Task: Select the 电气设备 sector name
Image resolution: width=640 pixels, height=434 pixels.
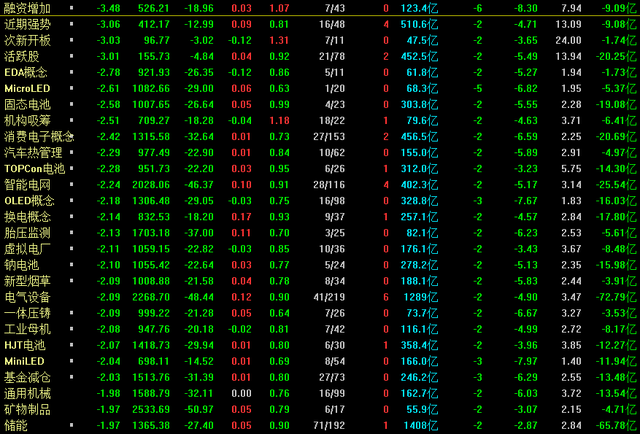Action: coord(27,297)
